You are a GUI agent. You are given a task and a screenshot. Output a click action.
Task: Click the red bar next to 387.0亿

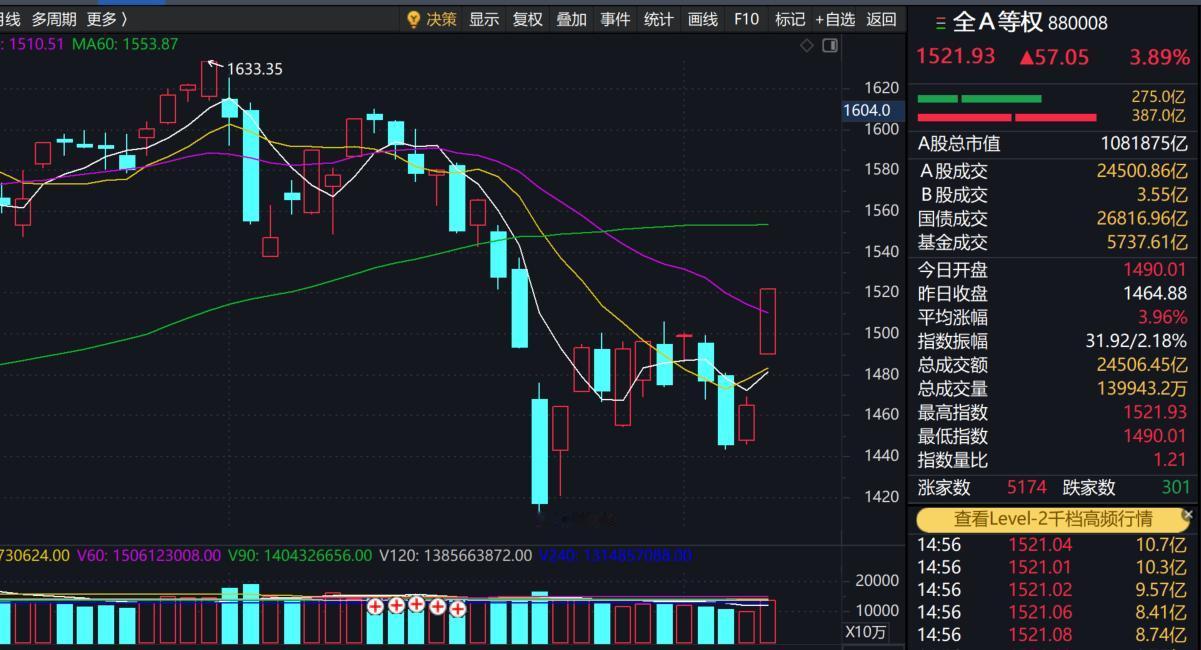(1006, 117)
